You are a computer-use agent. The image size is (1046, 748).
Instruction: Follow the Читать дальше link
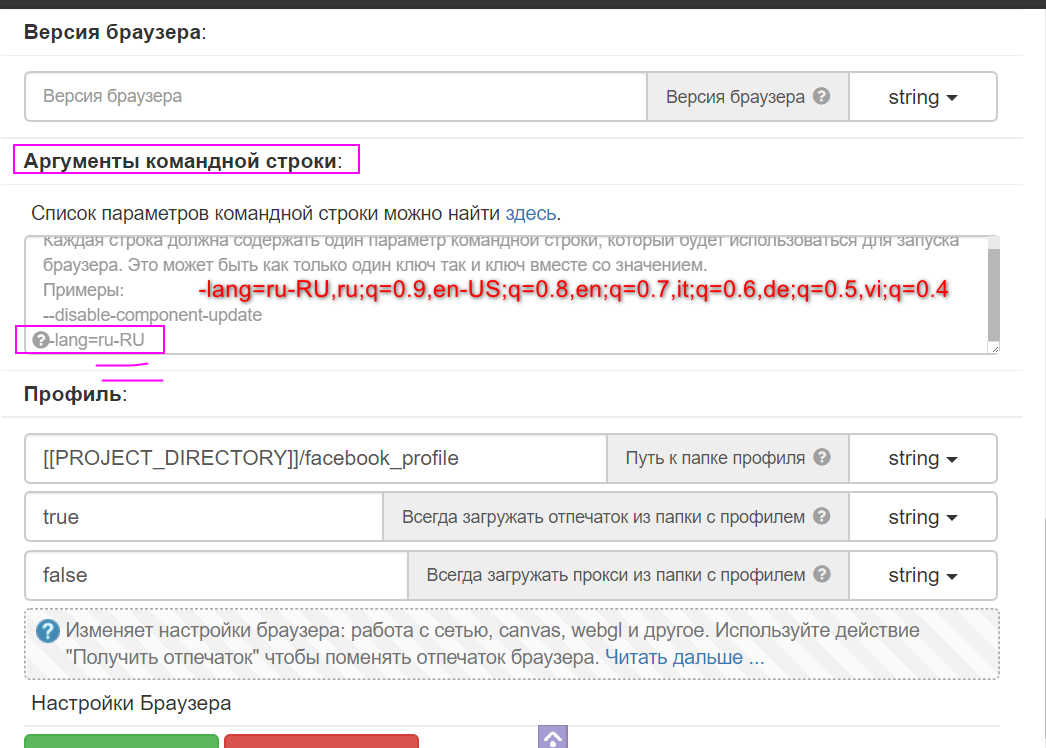pyautogui.click(x=684, y=657)
